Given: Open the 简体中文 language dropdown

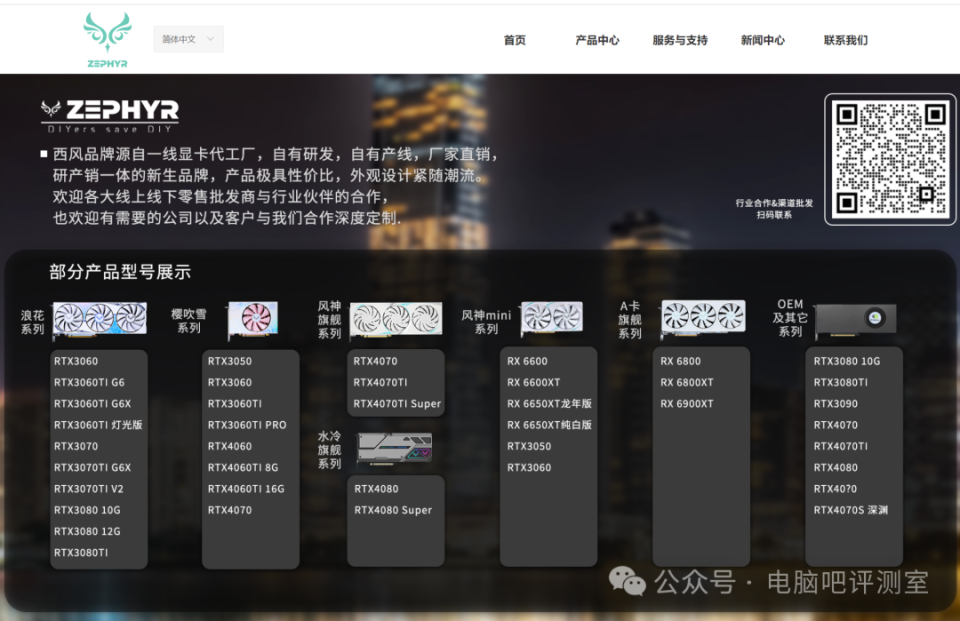Looking at the screenshot, I should (188, 39).
